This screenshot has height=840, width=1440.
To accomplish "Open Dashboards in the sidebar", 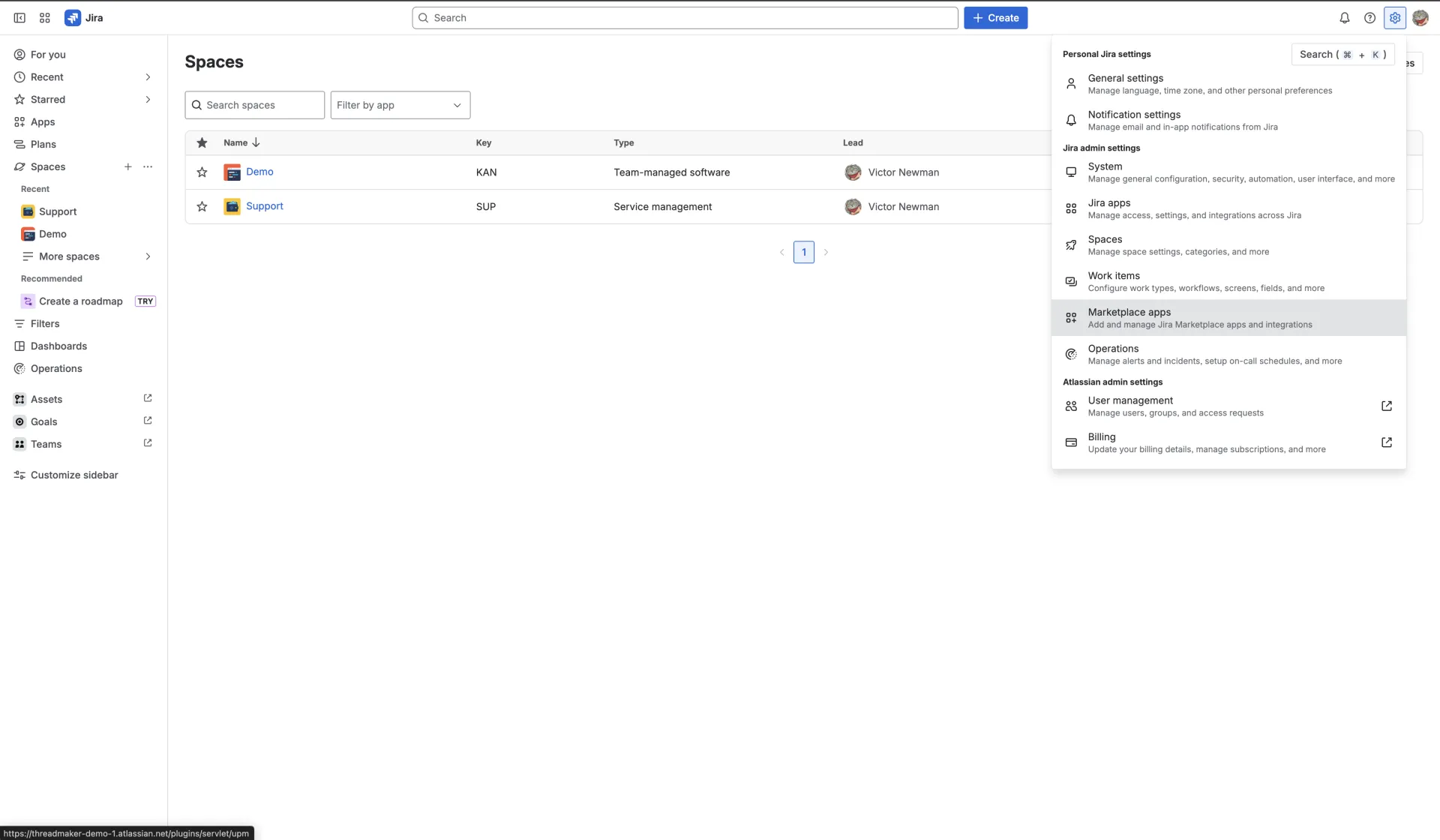I will (84, 346).
